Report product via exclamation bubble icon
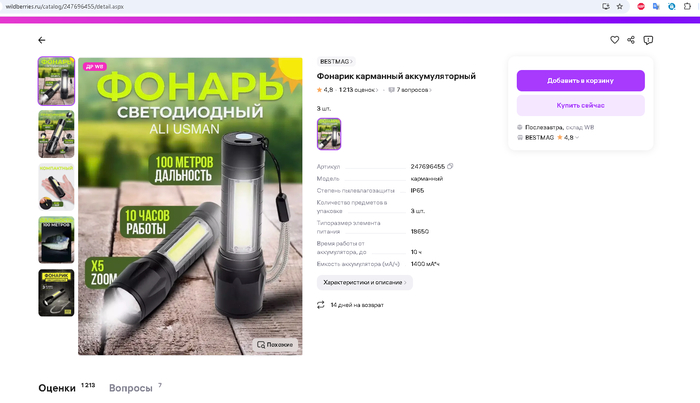This screenshot has width=700, height=403. coord(648,40)
